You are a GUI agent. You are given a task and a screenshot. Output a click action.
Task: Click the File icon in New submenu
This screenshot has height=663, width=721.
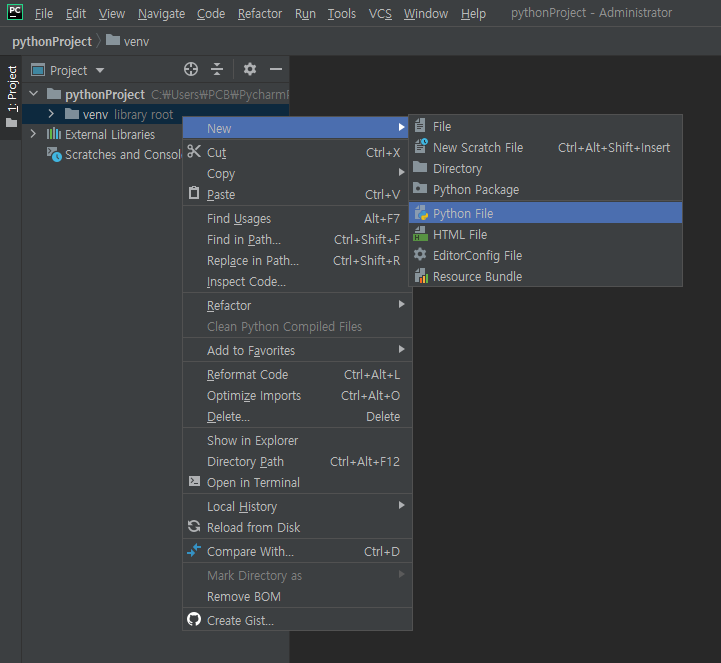[420, 125]
